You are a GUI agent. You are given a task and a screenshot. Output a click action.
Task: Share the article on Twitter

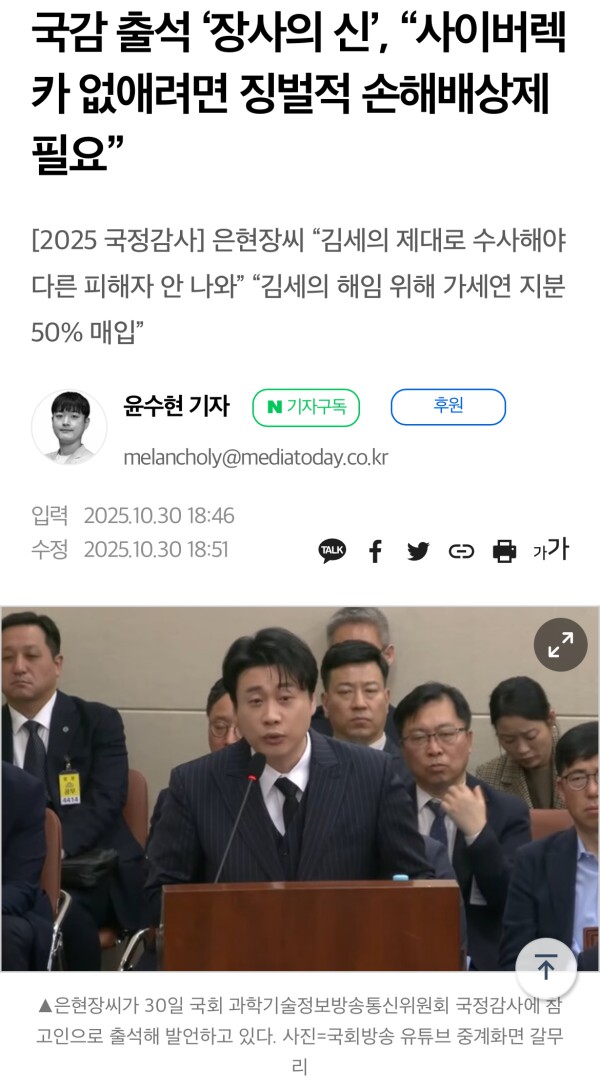coord(418,551)
